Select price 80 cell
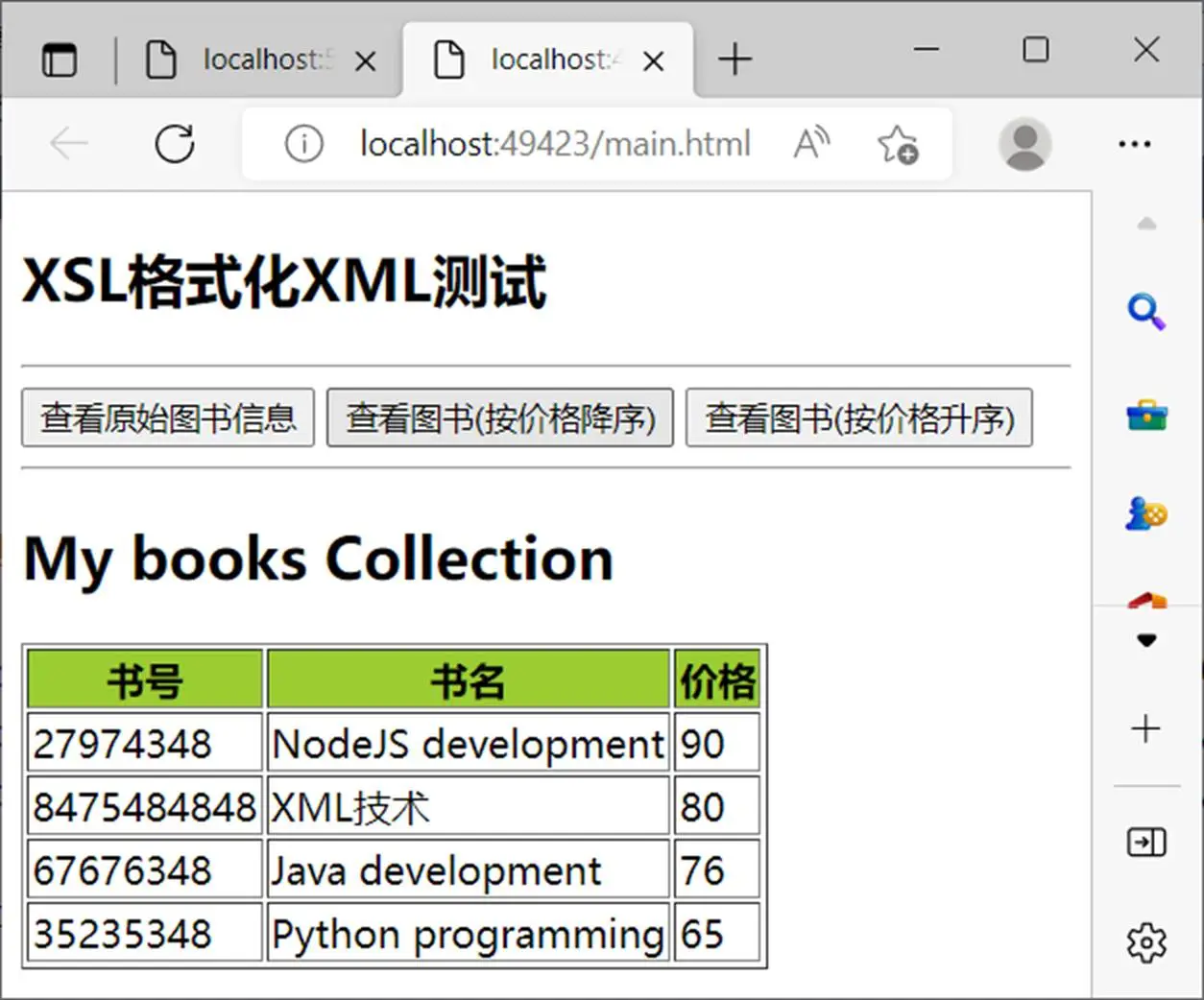The height and width of the screenshot is (1000, 1204). tap(717, 806)
